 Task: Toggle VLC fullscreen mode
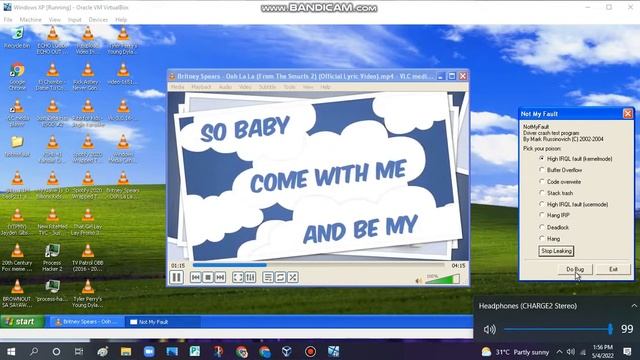pyautogui.click(x=238, y=278)
